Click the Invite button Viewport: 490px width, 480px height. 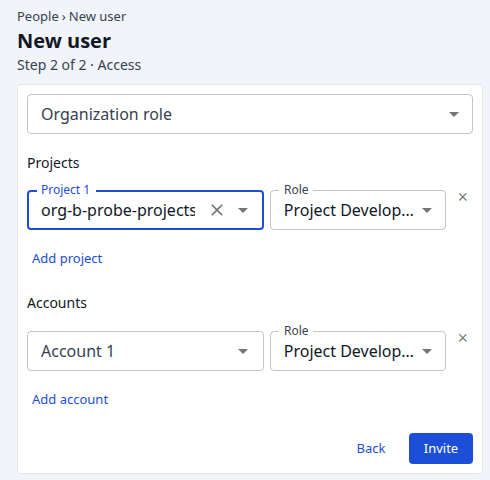(441, 448)
